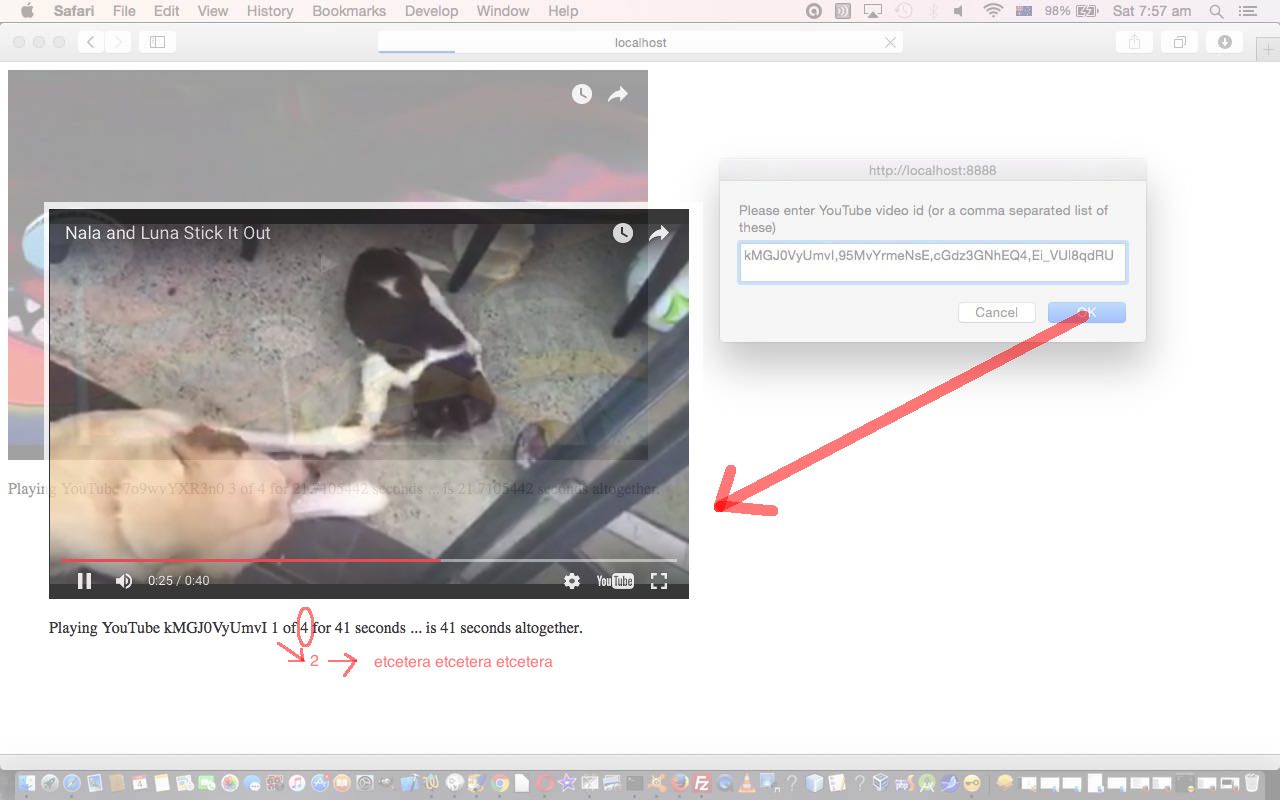Click the localhost address bar
Screen dimensions: 1280x800
pos(640,42)
